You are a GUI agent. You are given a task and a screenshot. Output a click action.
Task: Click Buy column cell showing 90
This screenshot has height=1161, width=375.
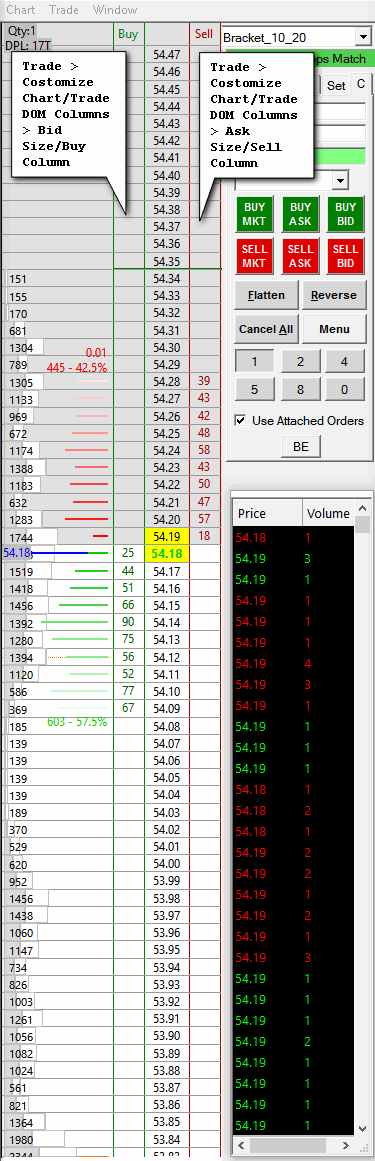128,622
